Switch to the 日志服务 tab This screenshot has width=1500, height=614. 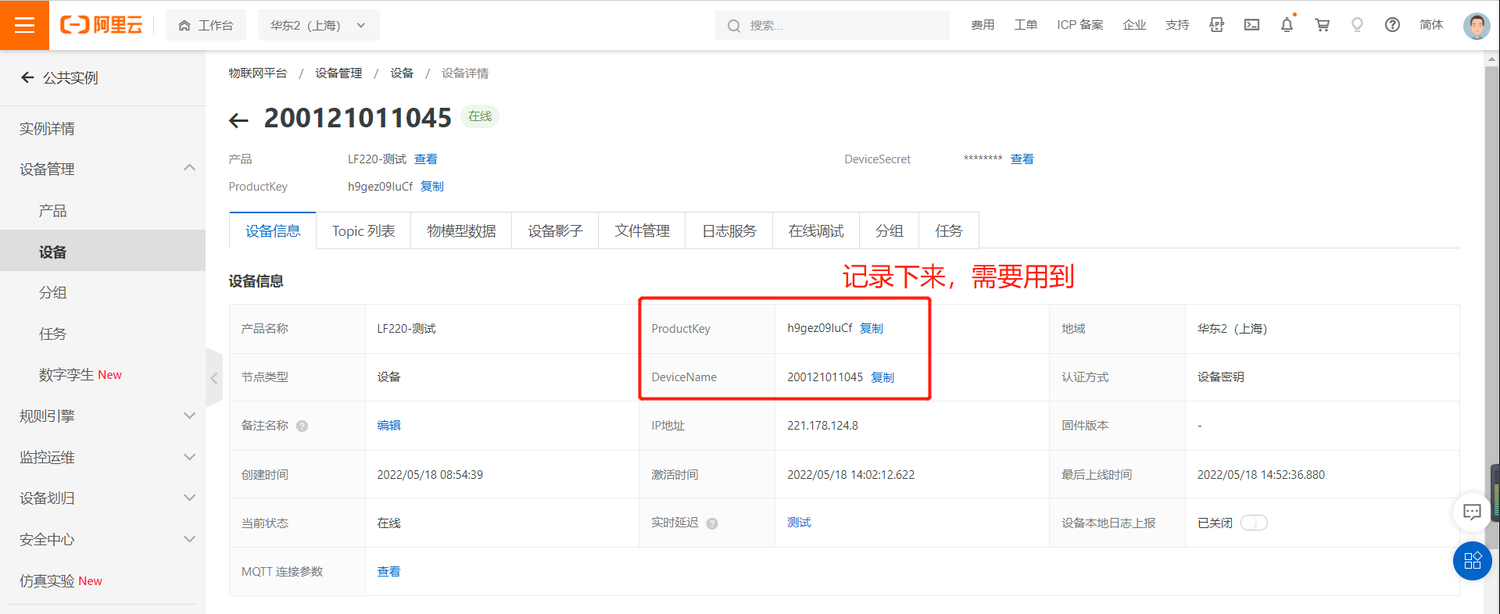pyautogui.click(x=729, y=231)
